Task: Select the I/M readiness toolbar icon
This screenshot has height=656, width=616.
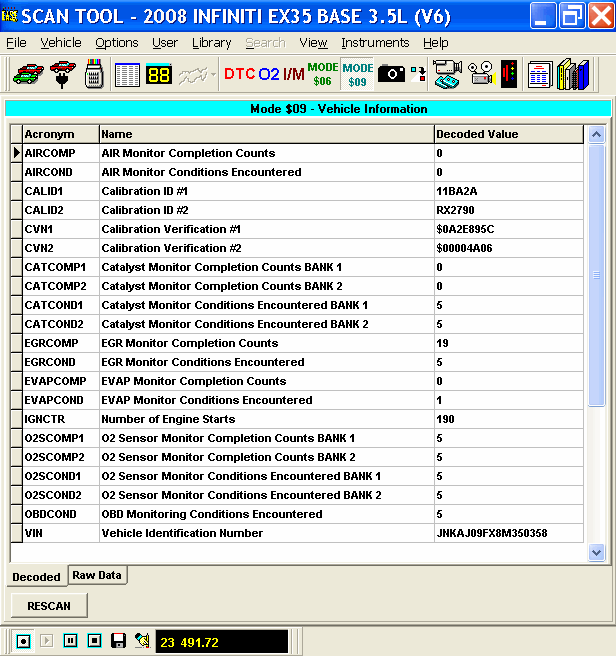Action: point(294,74)
